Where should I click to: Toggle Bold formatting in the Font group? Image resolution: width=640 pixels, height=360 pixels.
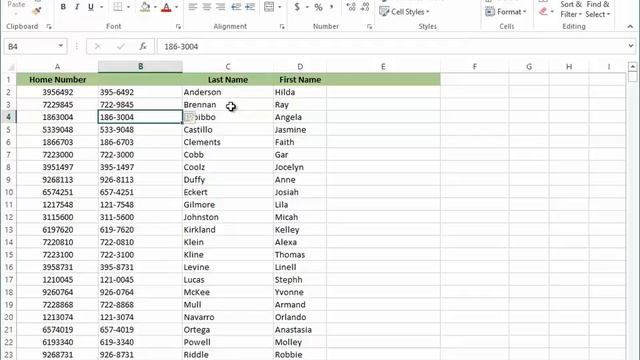63,7
